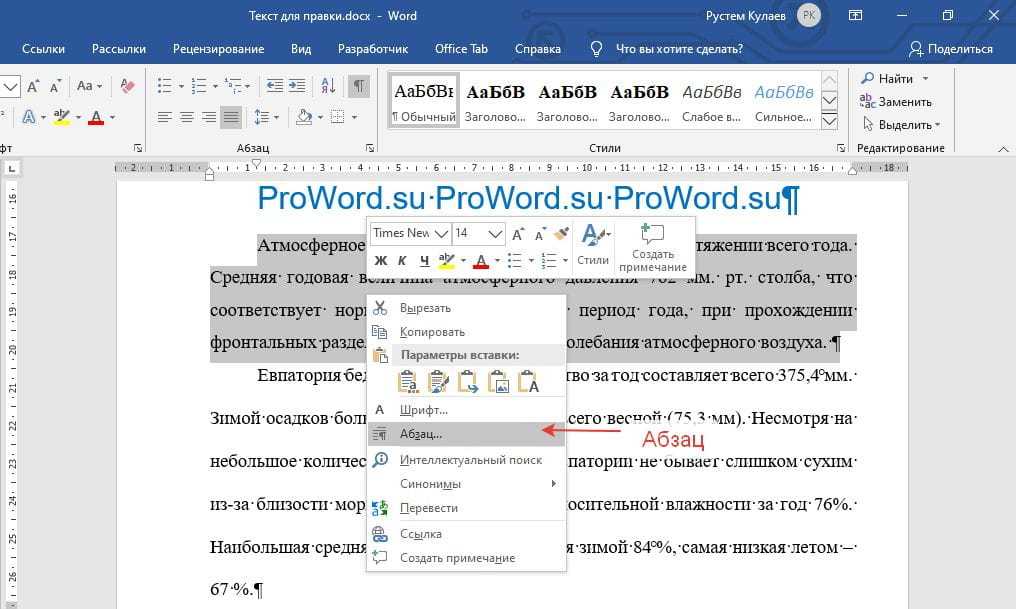Click the sort icon in ribbon
Image resolution: width=1016 pixels, height=609 pixels.
coord(328,86)
